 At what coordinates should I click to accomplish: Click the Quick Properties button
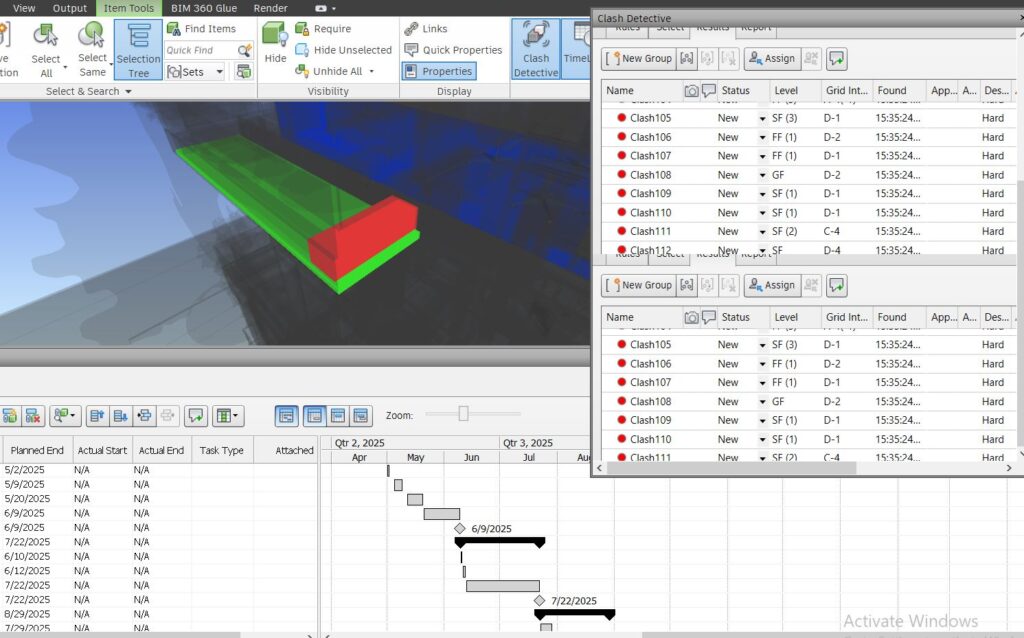(453, 50)
